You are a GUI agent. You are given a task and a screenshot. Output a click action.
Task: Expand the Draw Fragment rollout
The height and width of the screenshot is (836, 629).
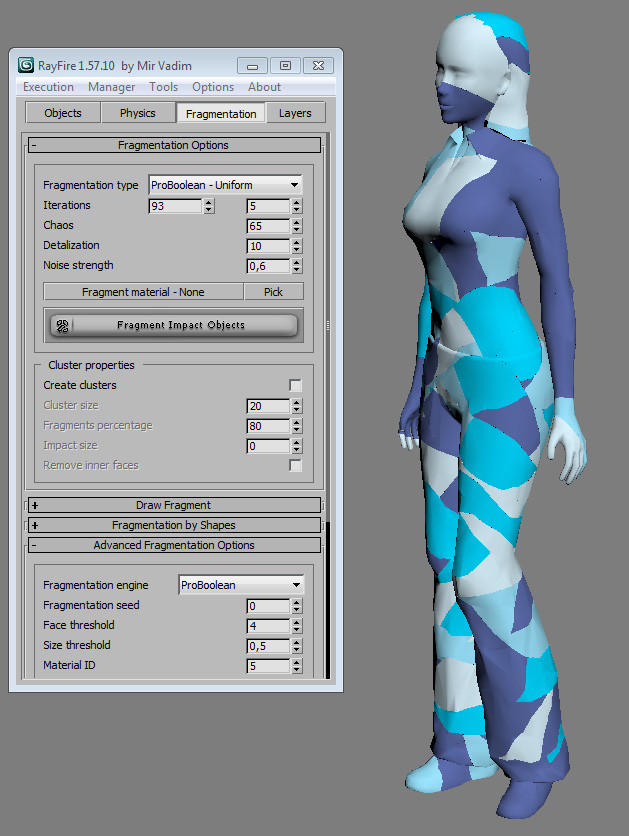point(174,505)
